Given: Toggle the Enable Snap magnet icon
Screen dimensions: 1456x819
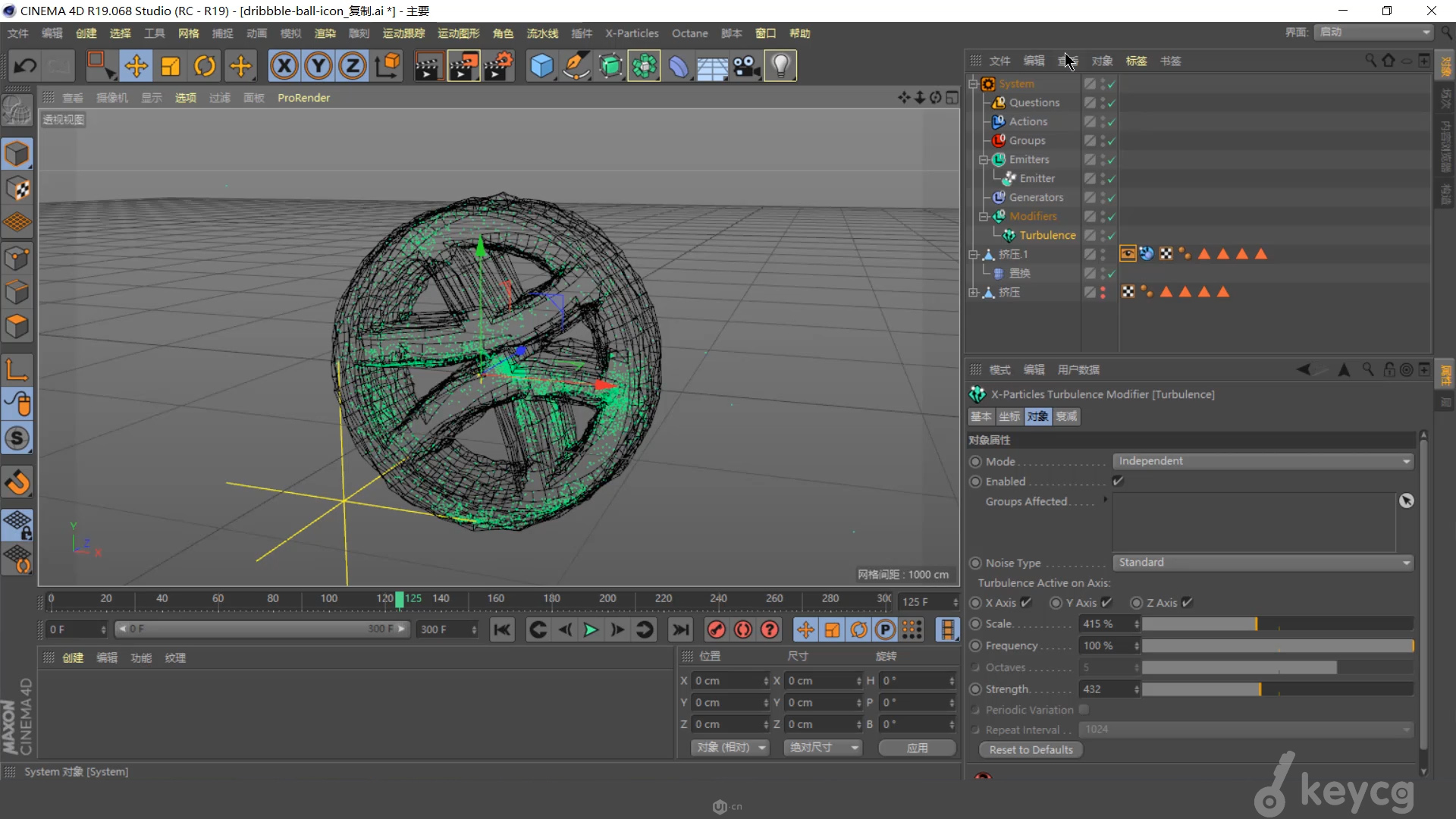Looking at the screenshot, I should click(x=17, y=482).
